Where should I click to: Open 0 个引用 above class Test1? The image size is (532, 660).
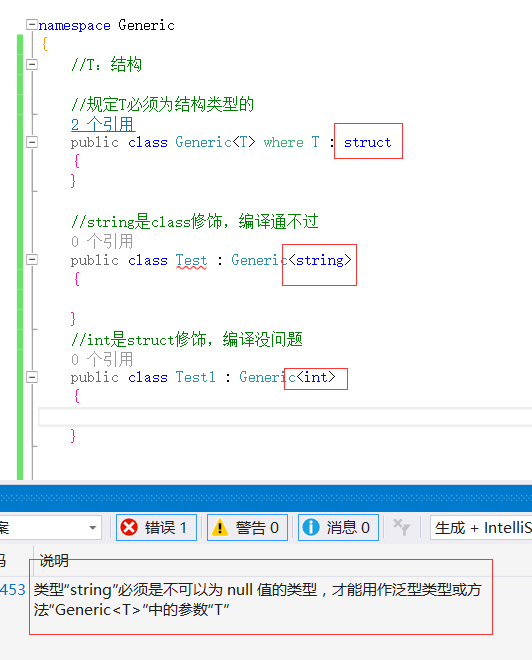pos(102,359)
